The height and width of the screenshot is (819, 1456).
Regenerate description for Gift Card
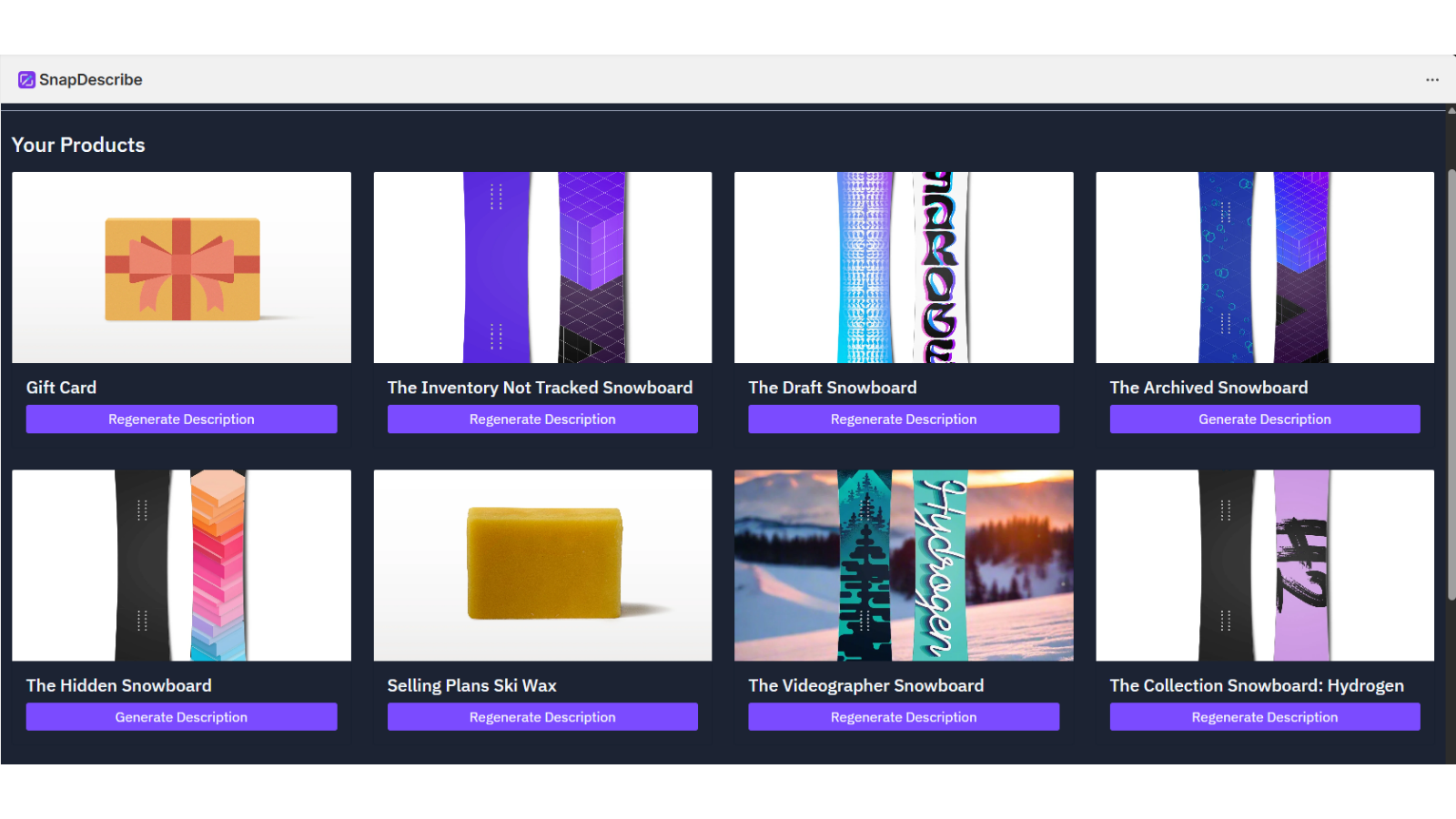181,420
